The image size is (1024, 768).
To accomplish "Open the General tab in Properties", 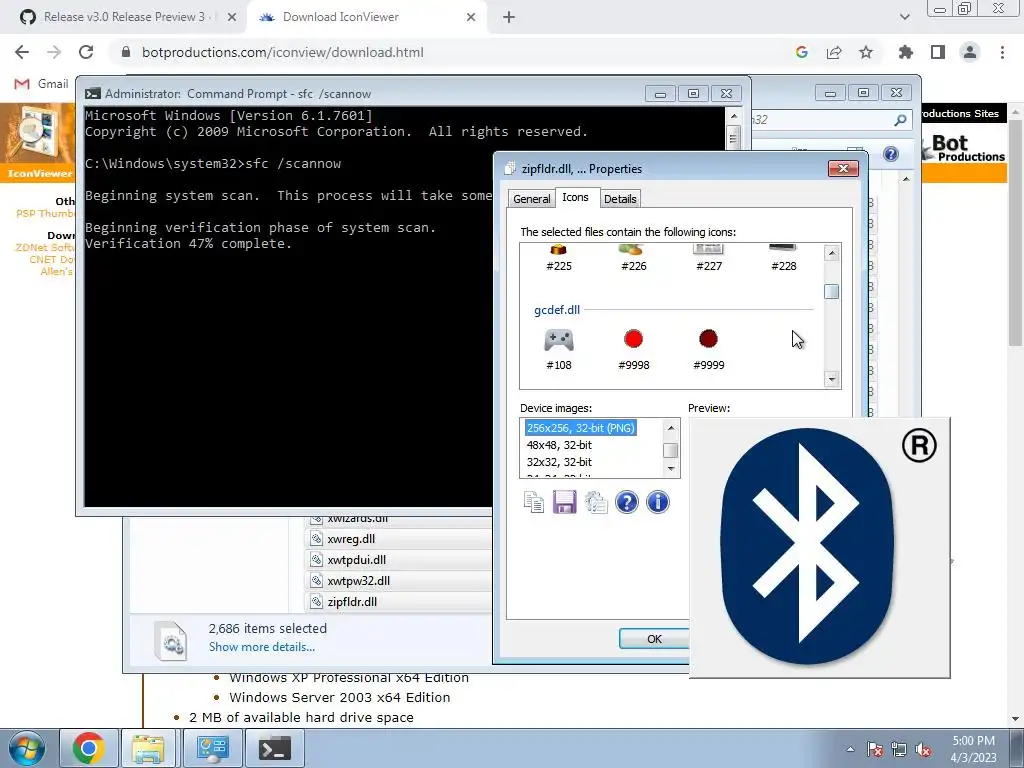I will 531,199.
